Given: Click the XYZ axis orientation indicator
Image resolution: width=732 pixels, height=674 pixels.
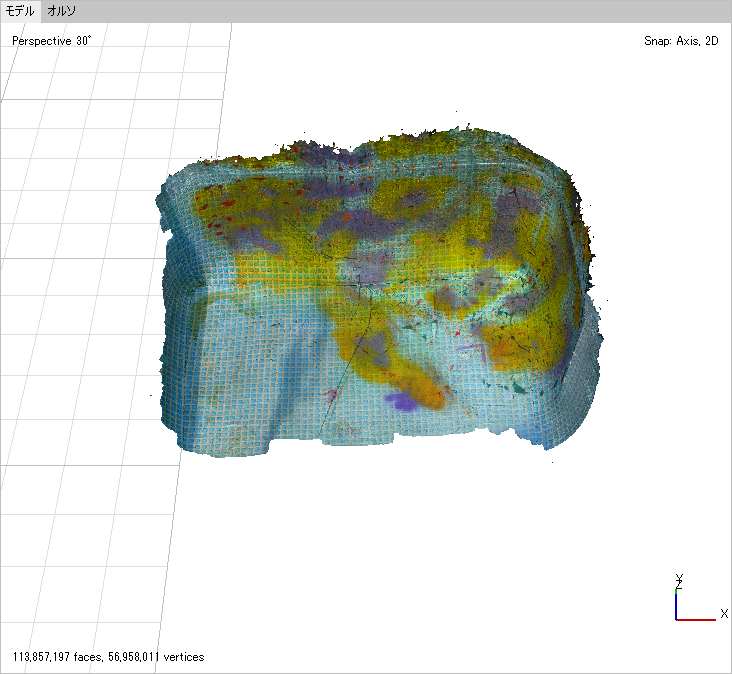Looking at the screenshot, I should tap(700, 598).
